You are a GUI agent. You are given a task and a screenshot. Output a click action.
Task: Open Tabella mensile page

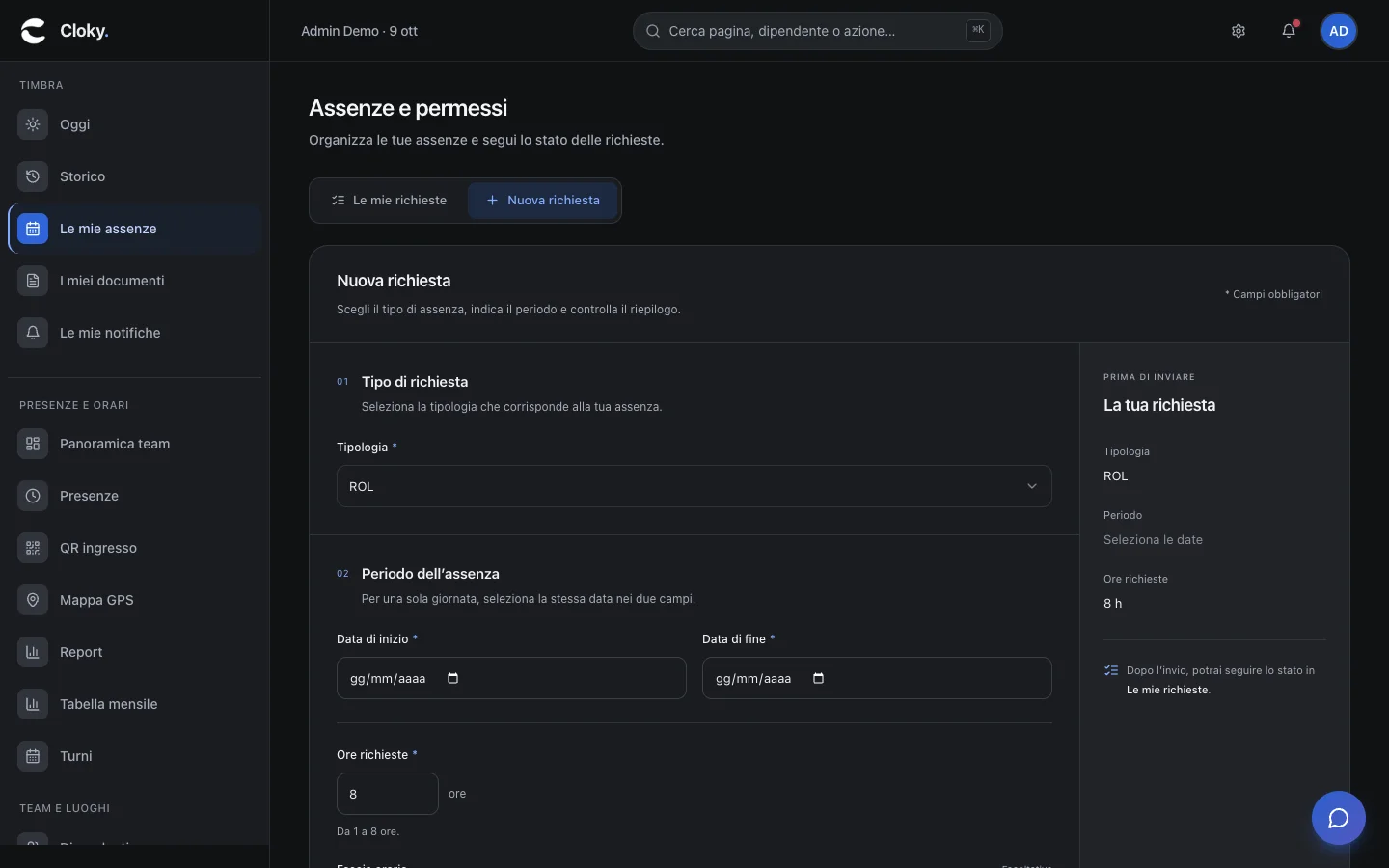(135, 704)
